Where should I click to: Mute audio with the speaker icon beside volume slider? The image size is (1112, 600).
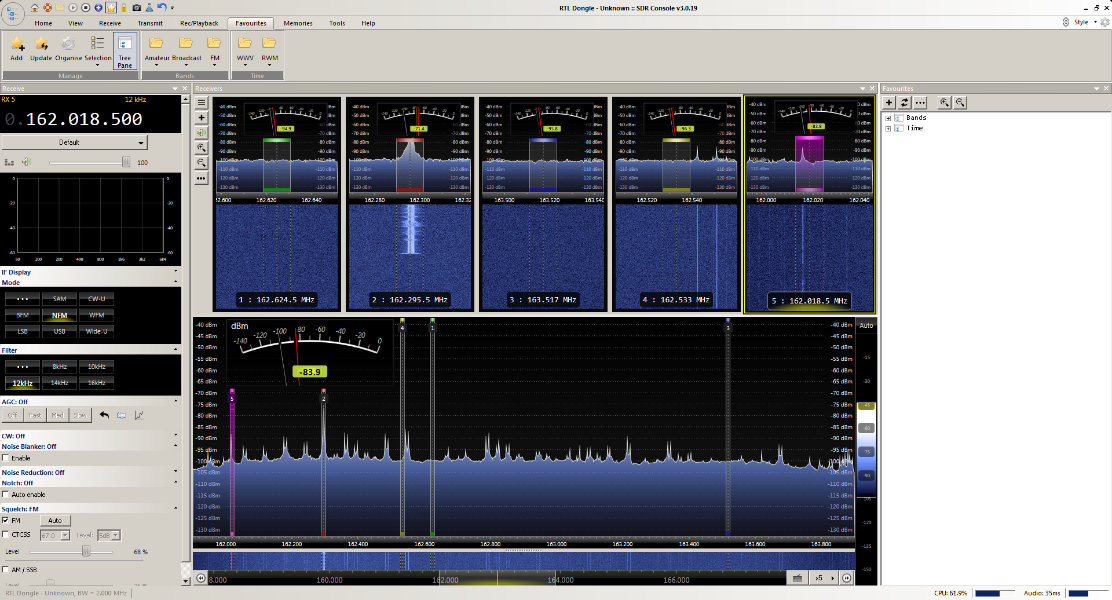pos(26,162)
